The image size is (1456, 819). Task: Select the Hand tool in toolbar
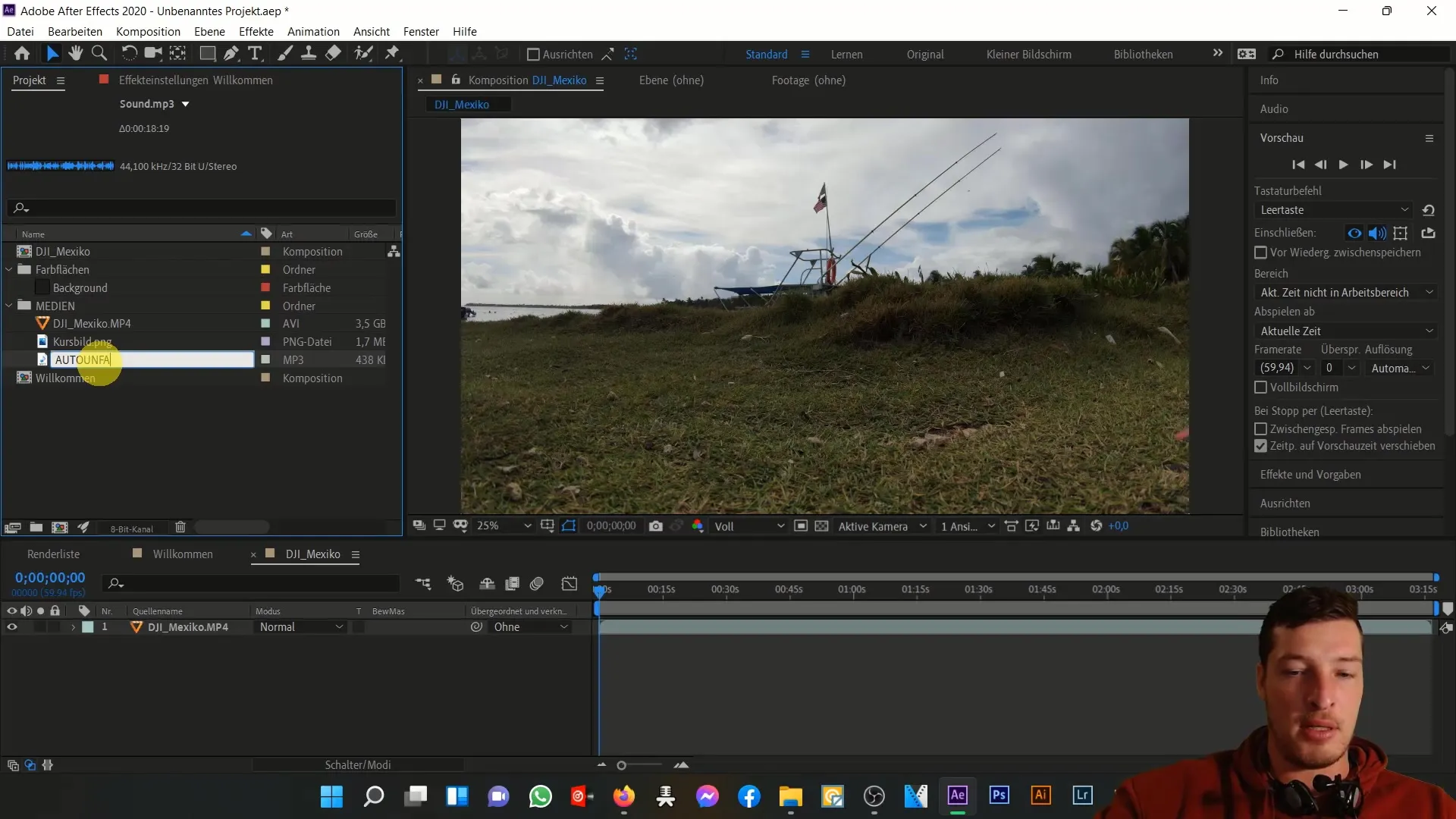click(76, 54)
